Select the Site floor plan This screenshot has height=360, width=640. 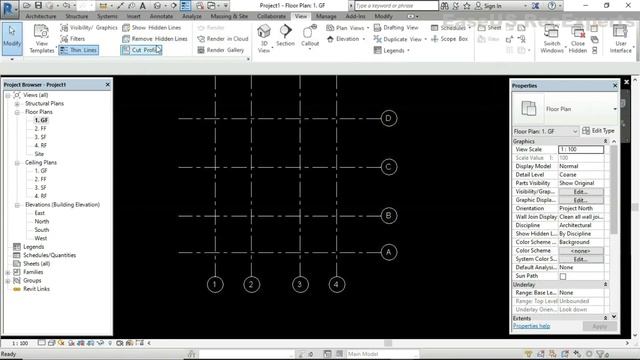[x=39, y=154]
